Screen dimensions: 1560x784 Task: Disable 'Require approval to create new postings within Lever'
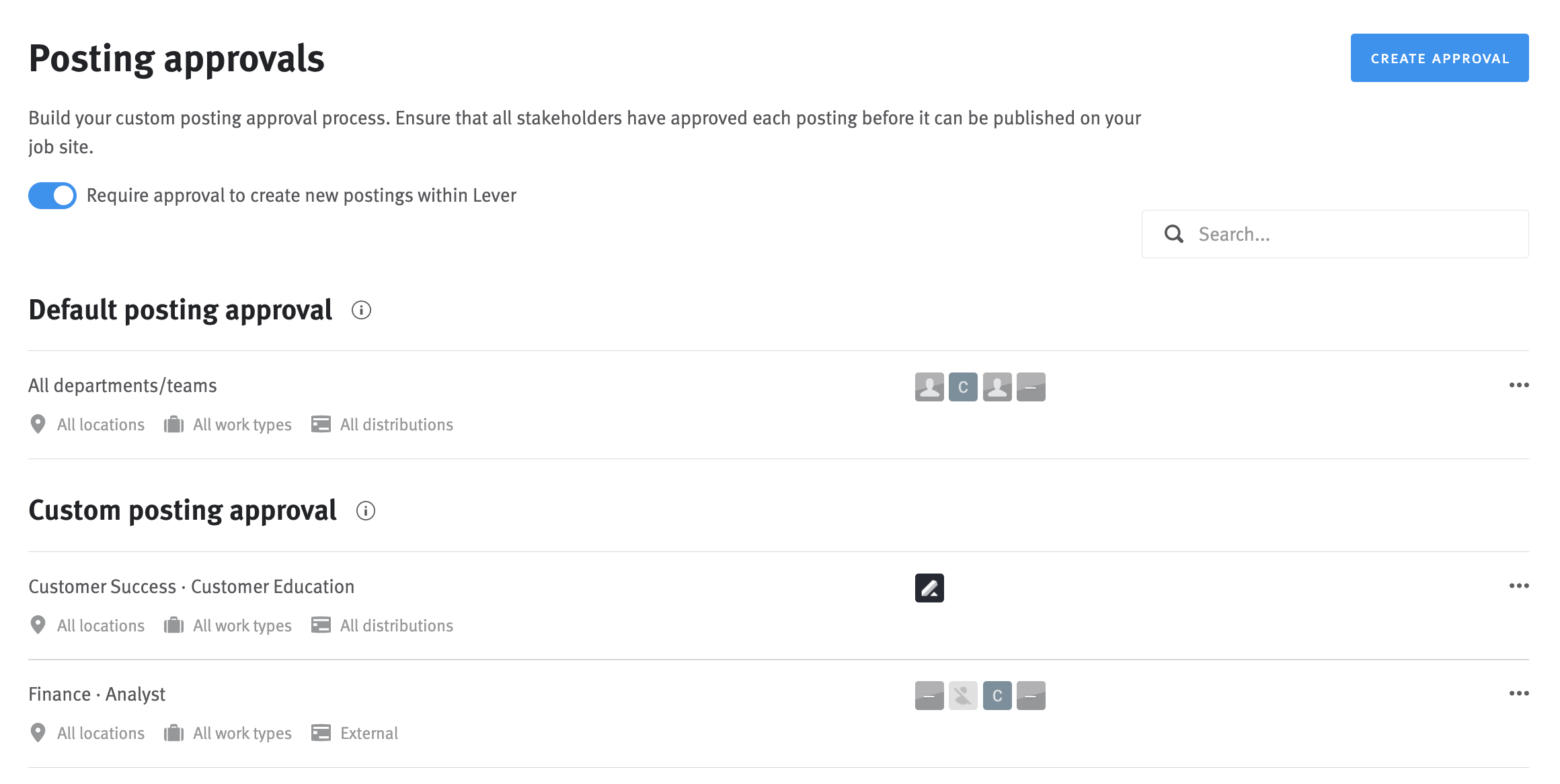point(52,195)
